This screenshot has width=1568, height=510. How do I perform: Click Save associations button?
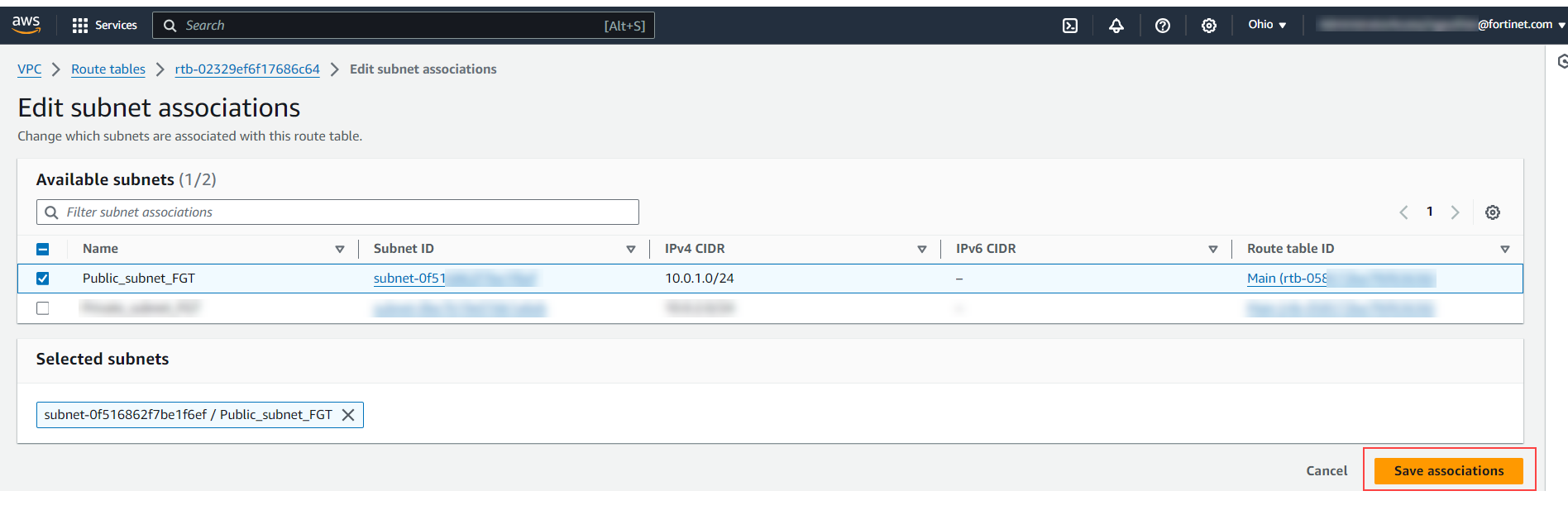[x=1449, y=470]
